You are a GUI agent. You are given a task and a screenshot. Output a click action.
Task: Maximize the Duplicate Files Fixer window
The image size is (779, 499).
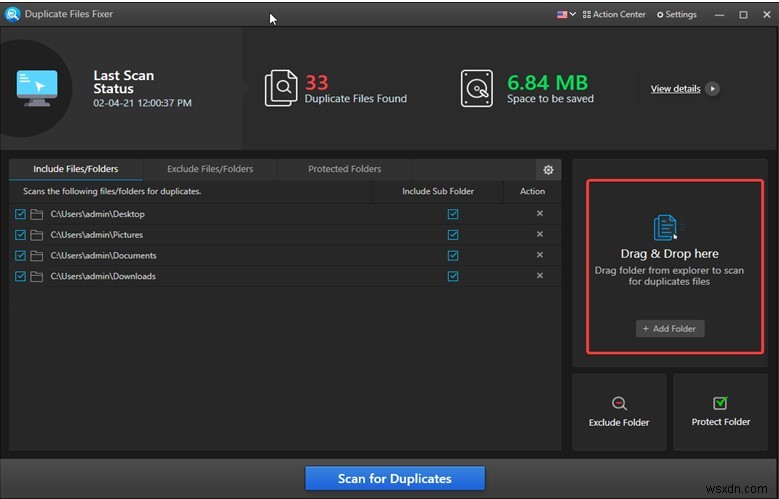click(x=743, y=15)
